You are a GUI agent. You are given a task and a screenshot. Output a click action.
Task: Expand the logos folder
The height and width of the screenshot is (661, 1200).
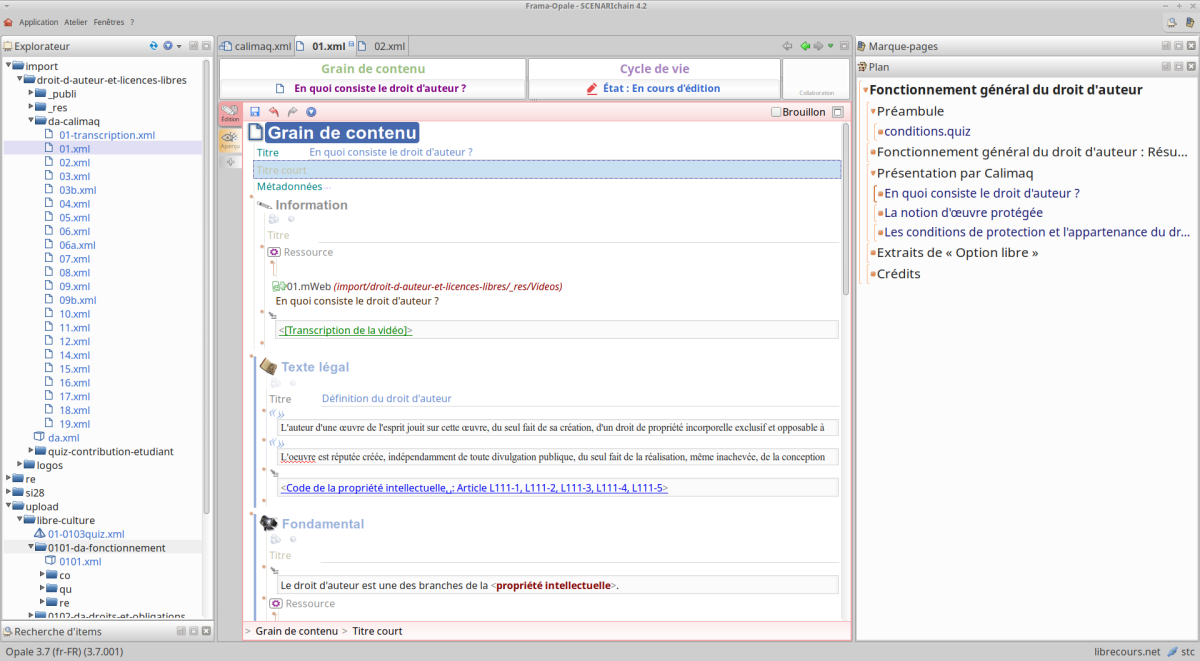(x=19, y=465)
